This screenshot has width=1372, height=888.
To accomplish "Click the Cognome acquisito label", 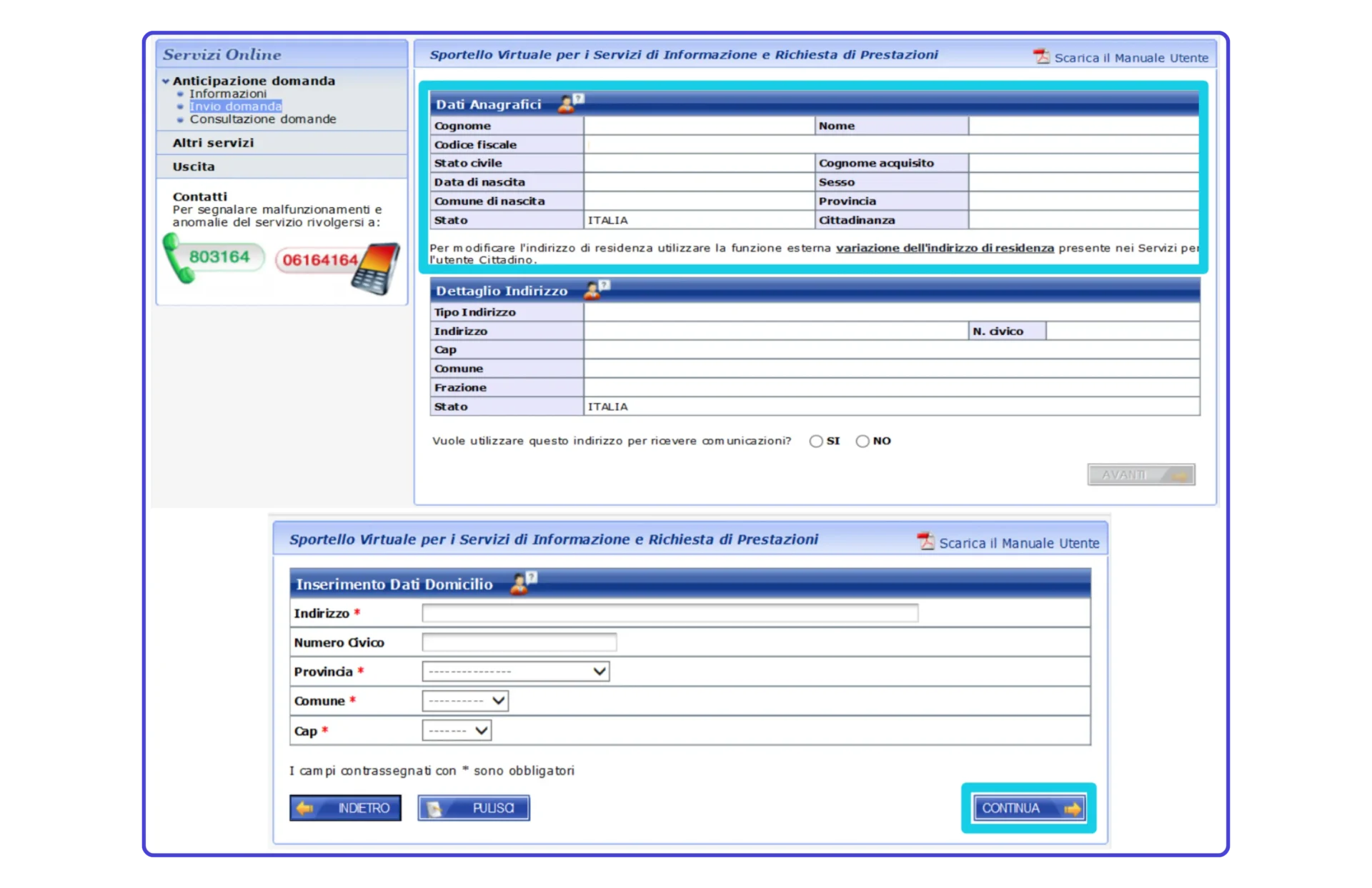I will point(876,163).
